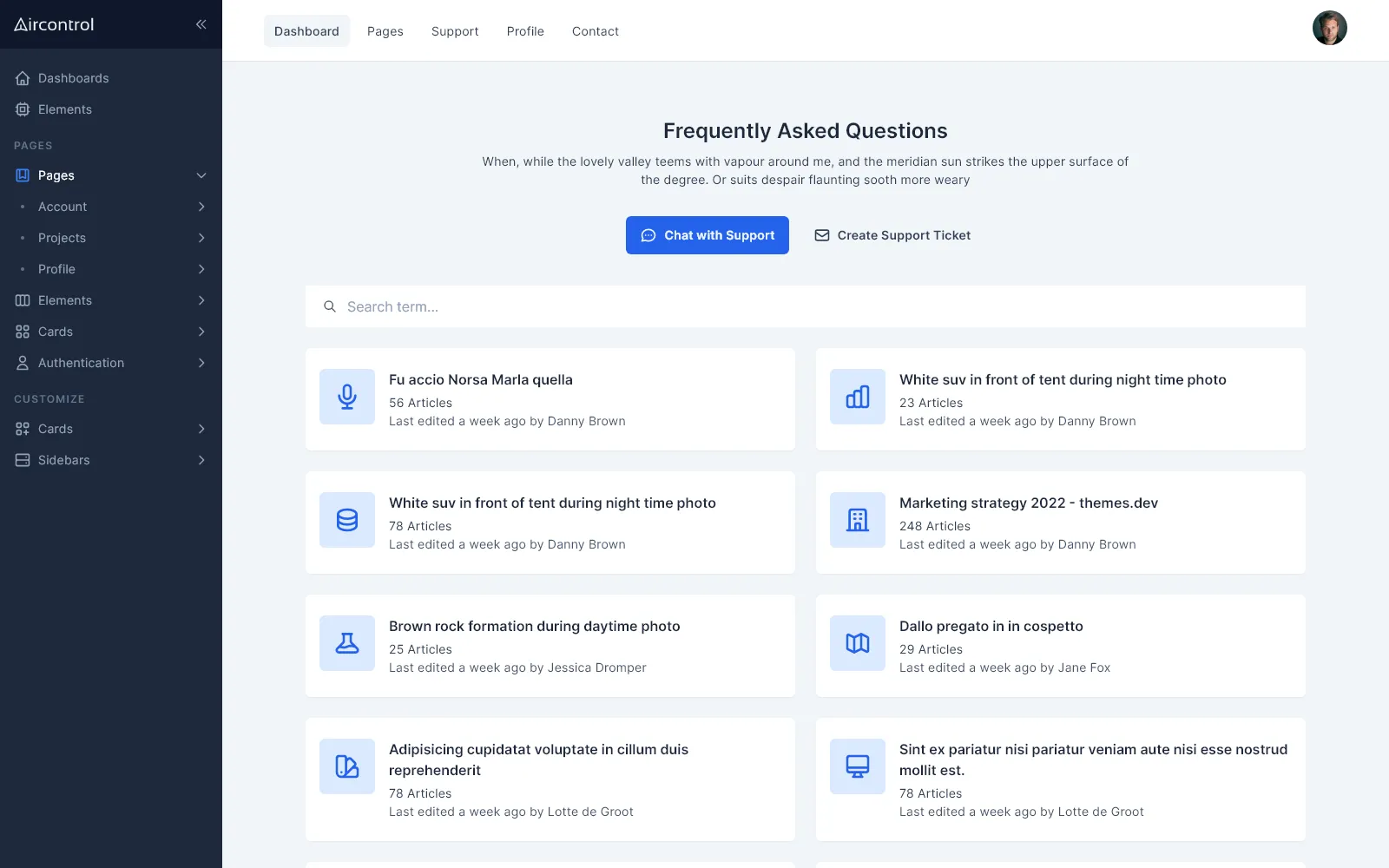The image size is (1389, 868).
Task: Open 'Dallo pregato in in cospetto' title
Action: point(991,626)
